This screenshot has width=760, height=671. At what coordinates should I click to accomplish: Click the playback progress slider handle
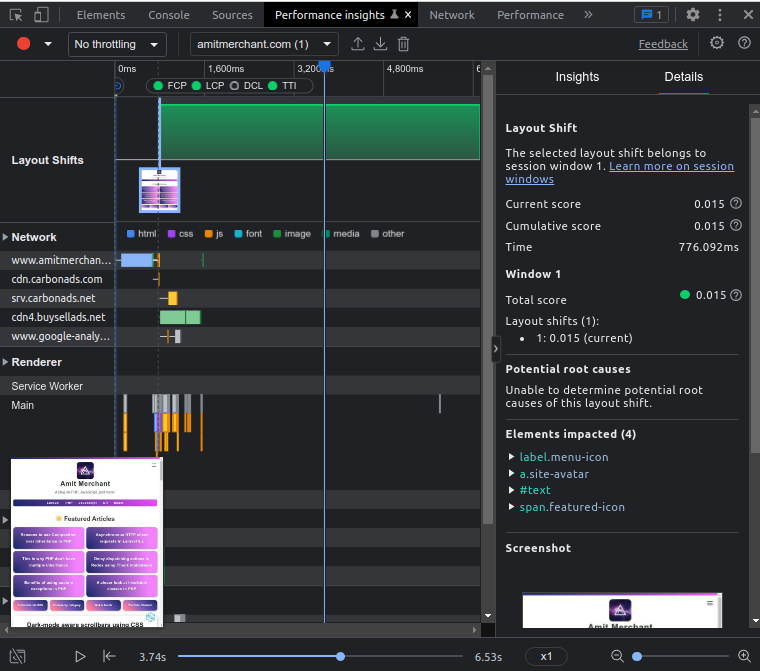(x=340, y=656)
